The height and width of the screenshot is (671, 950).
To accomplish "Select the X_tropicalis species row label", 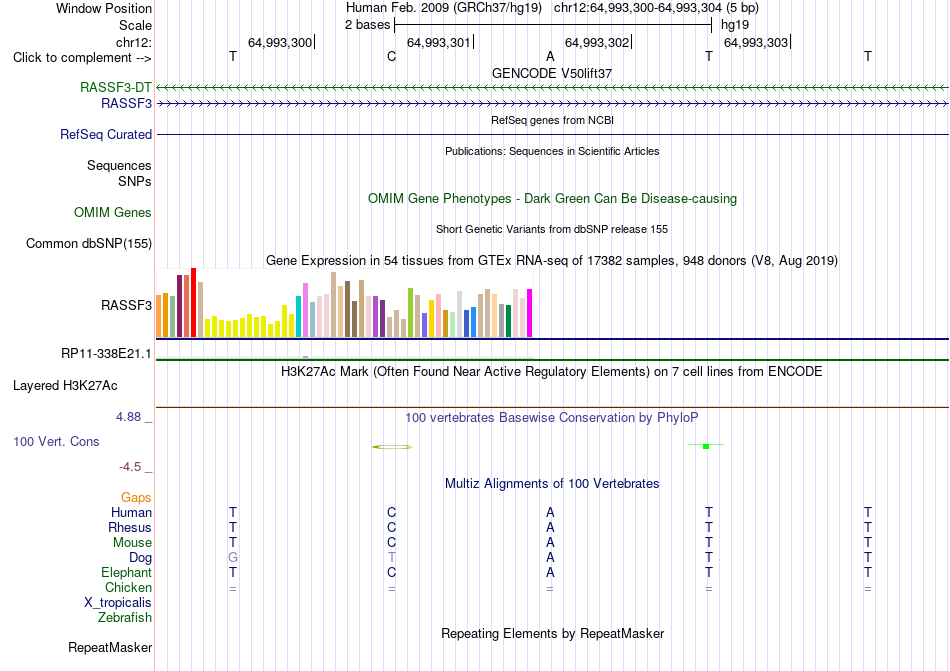I will coord(118,603).
